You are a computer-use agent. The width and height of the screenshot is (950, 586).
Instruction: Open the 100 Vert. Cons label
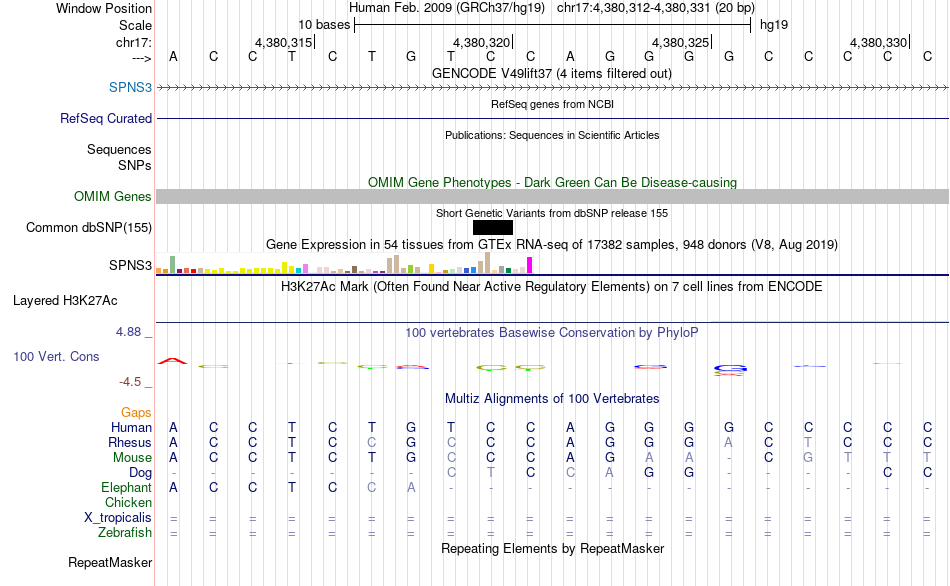click(56, 356)
